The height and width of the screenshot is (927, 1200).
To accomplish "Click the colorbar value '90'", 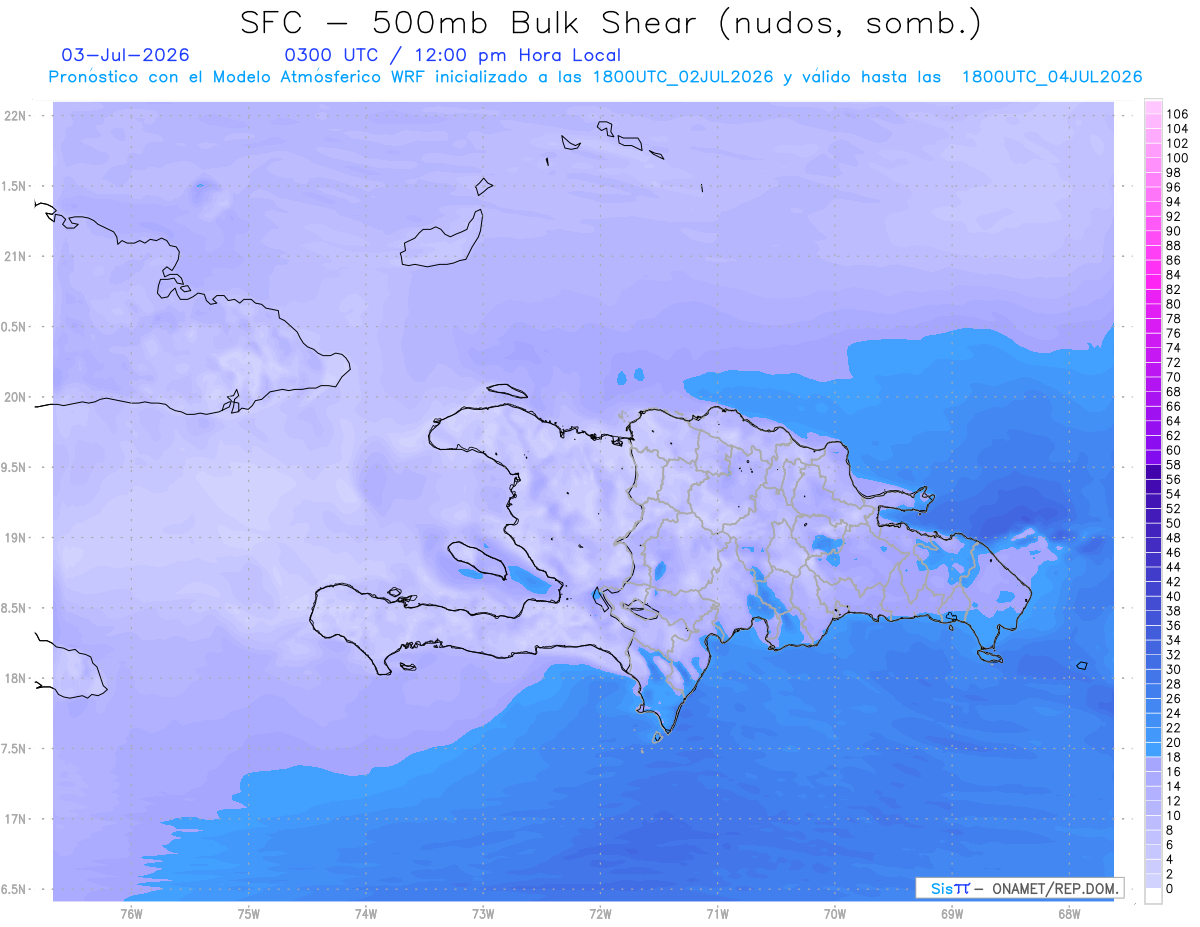I will point(1174,231).
